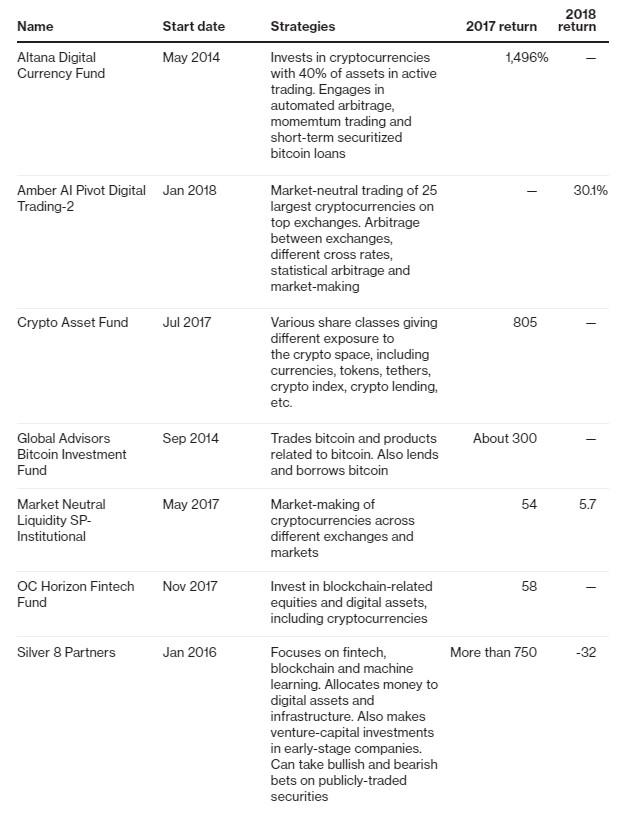This screenshot has height=813, width=621.
Task: Click the Nov 2017 start date
Action: [x=190, y=586]
